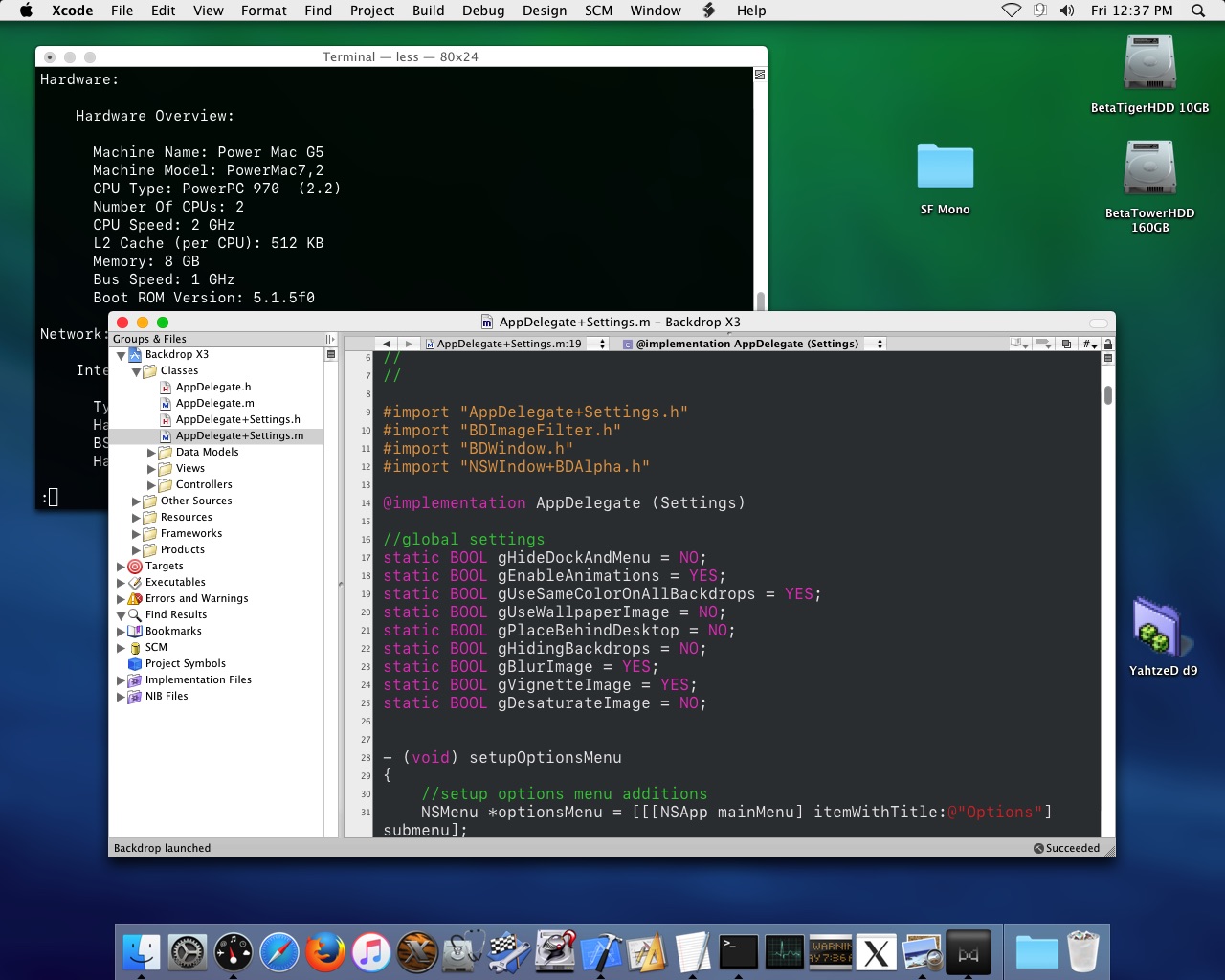Open the bookmarks popup in navigation bar

pos(1019,344)
